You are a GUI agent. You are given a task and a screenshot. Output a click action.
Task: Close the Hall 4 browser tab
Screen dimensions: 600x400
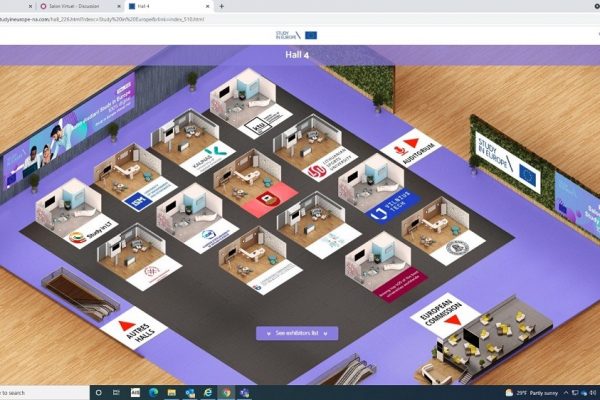208,6
